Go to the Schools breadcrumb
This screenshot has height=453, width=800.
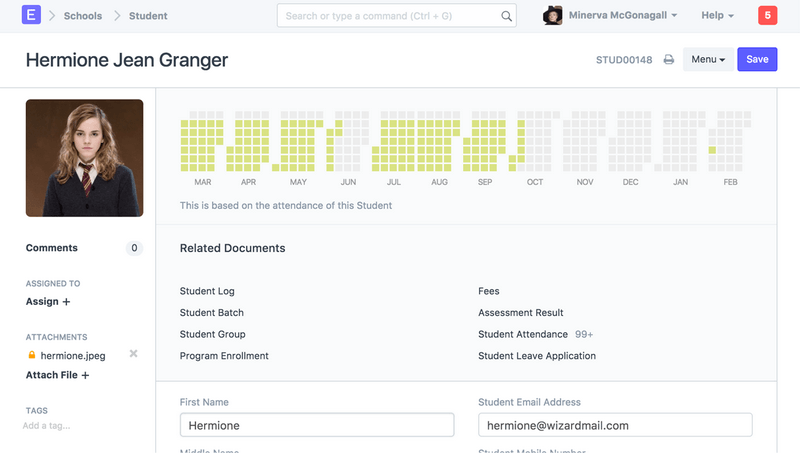coord(82,16)
